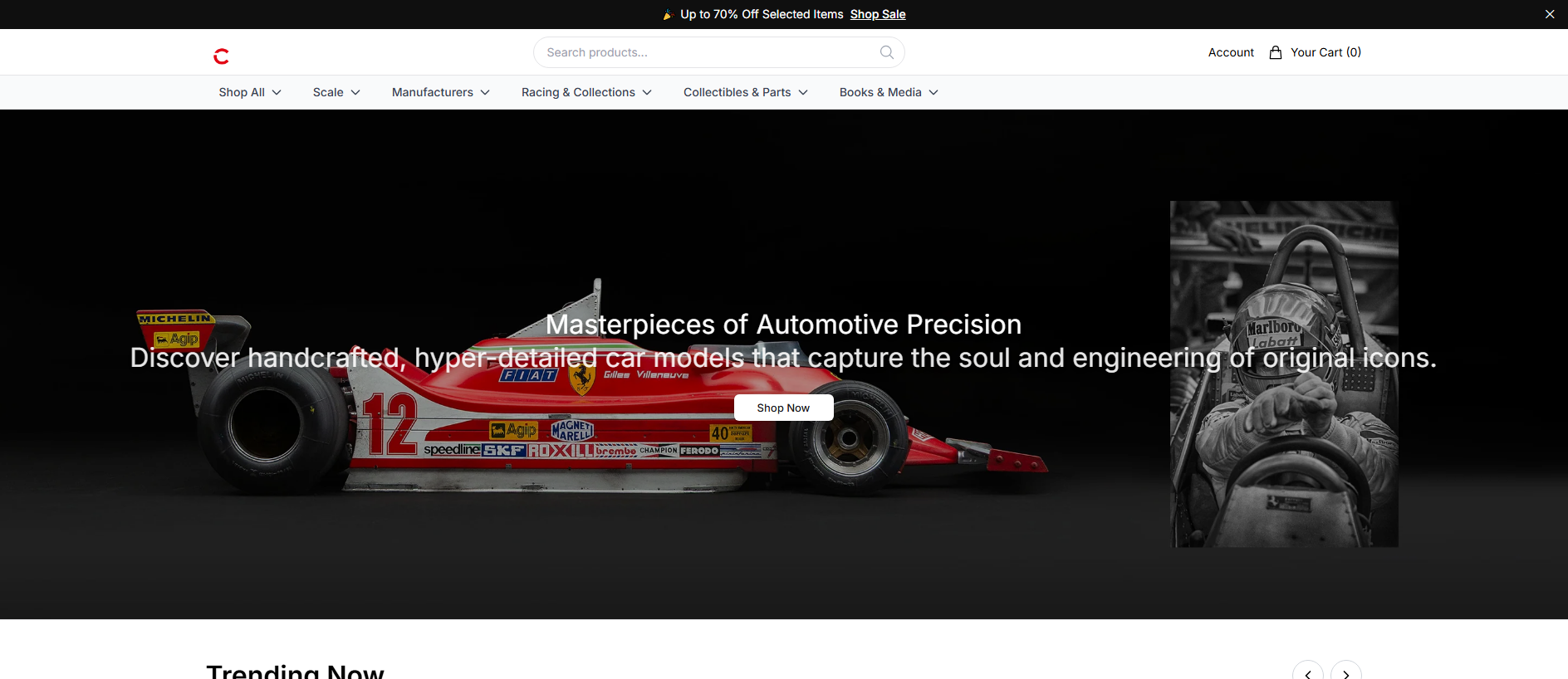Open the Racing & Collections menu
The height and width of the screenshot is (679, 1568).
pyautogui.click(x=586, y=92)
